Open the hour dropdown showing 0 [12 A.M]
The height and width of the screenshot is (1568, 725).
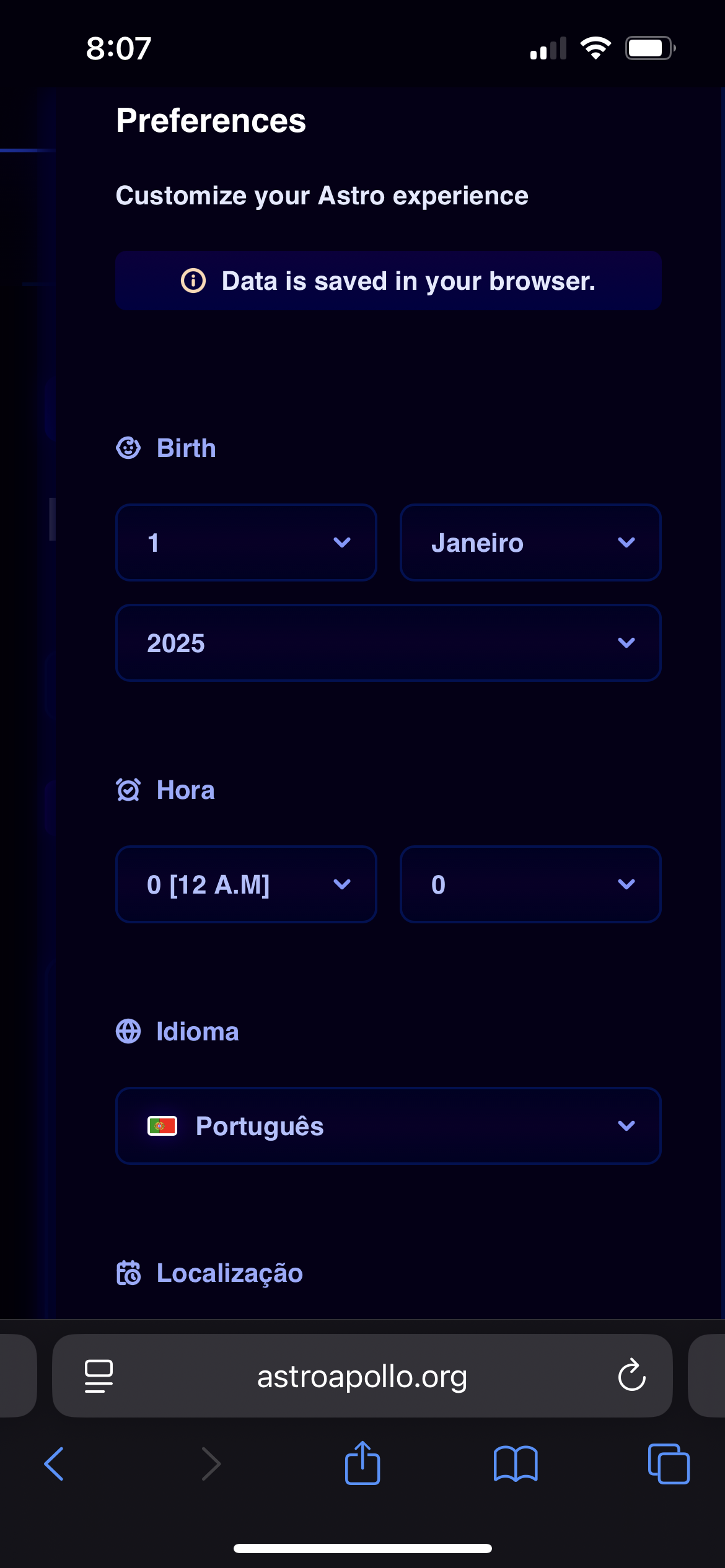pos(246,884)
